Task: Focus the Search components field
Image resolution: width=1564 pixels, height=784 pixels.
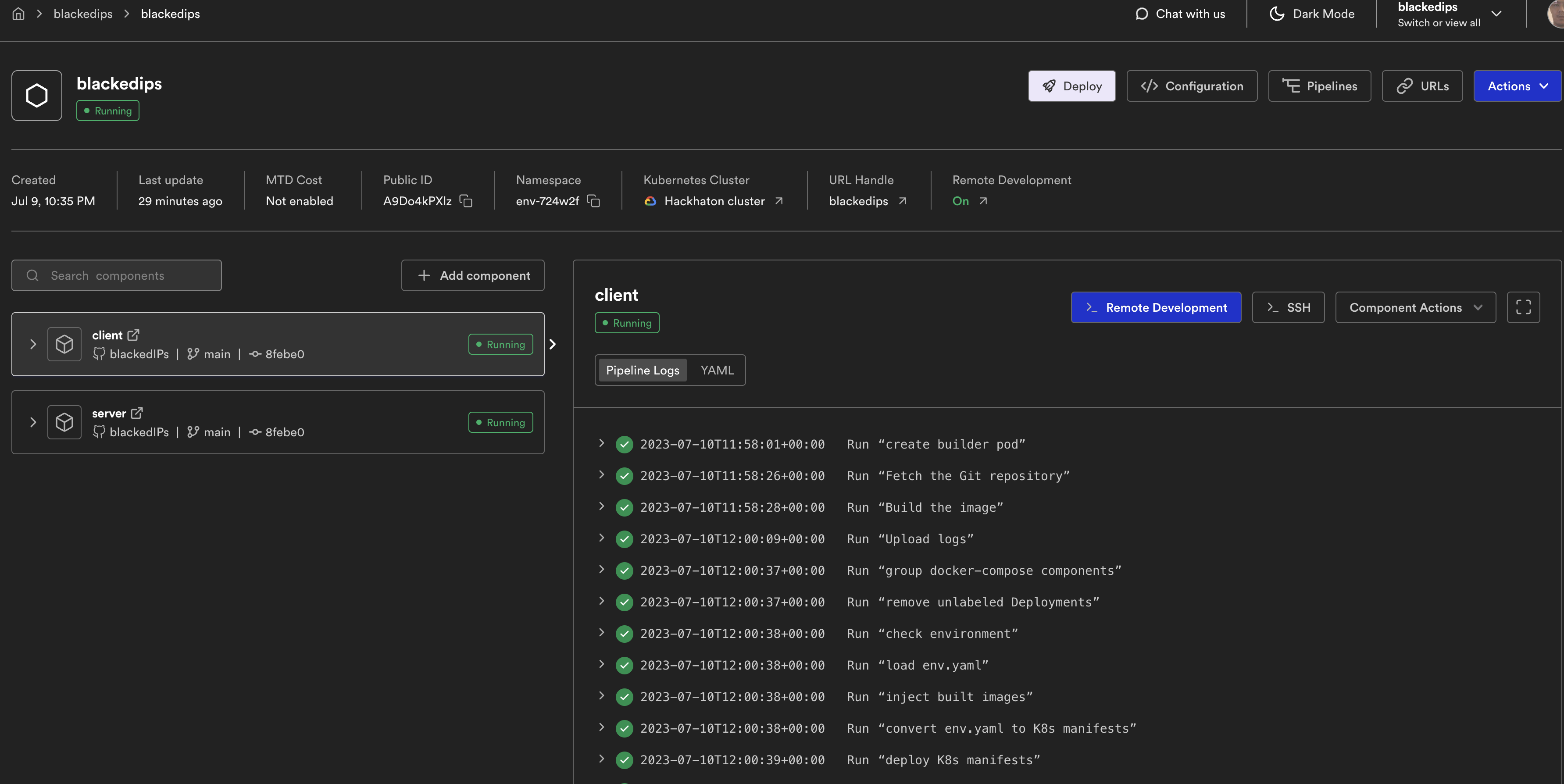Action: coord(117,275)
